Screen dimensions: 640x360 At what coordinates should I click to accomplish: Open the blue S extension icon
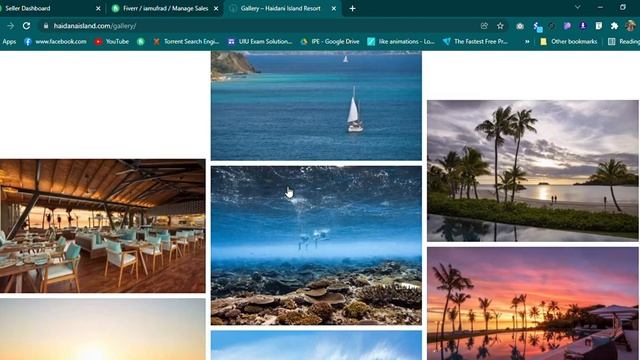tap(537, 26)
